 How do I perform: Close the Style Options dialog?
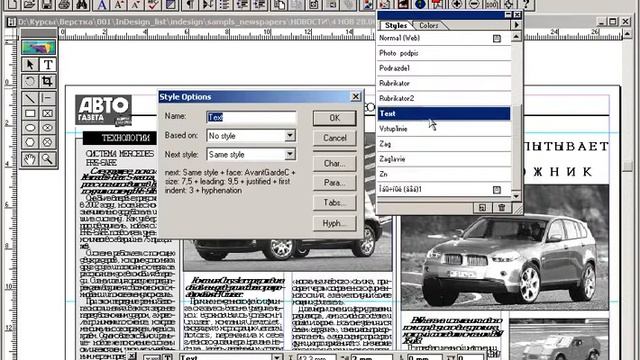(356, 96)
